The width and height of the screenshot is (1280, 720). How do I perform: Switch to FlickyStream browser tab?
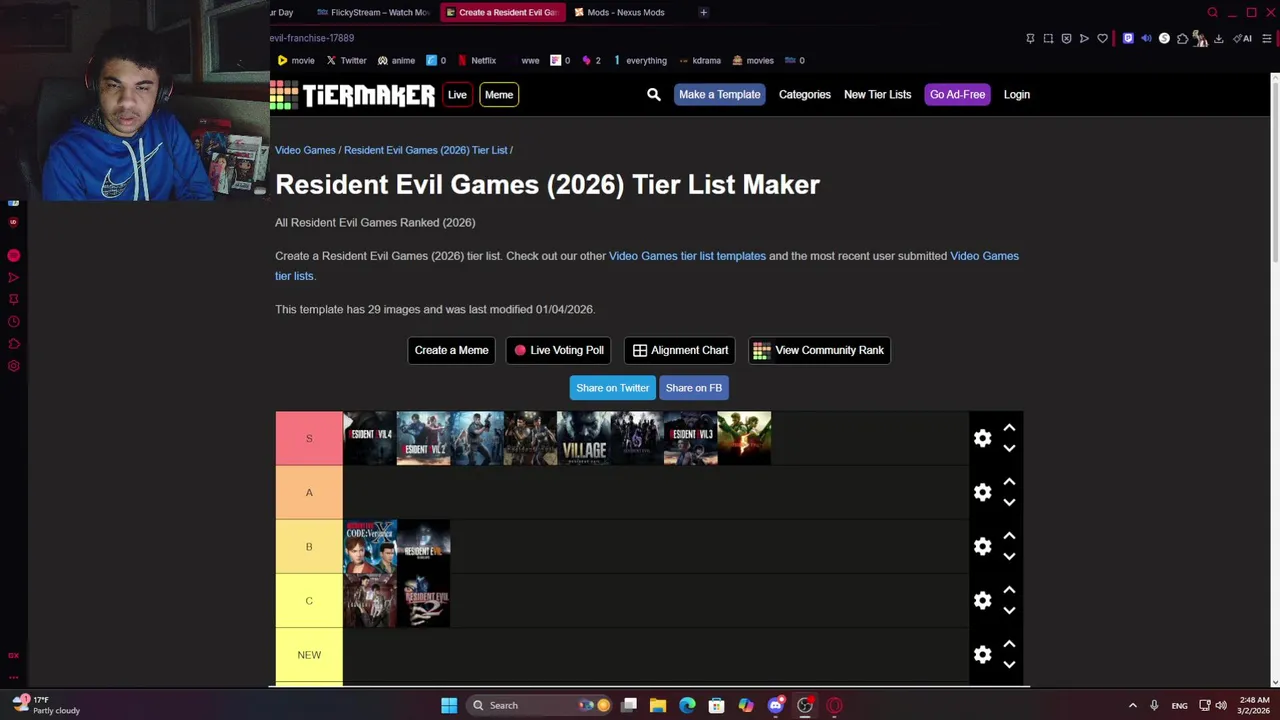point(372,12)
